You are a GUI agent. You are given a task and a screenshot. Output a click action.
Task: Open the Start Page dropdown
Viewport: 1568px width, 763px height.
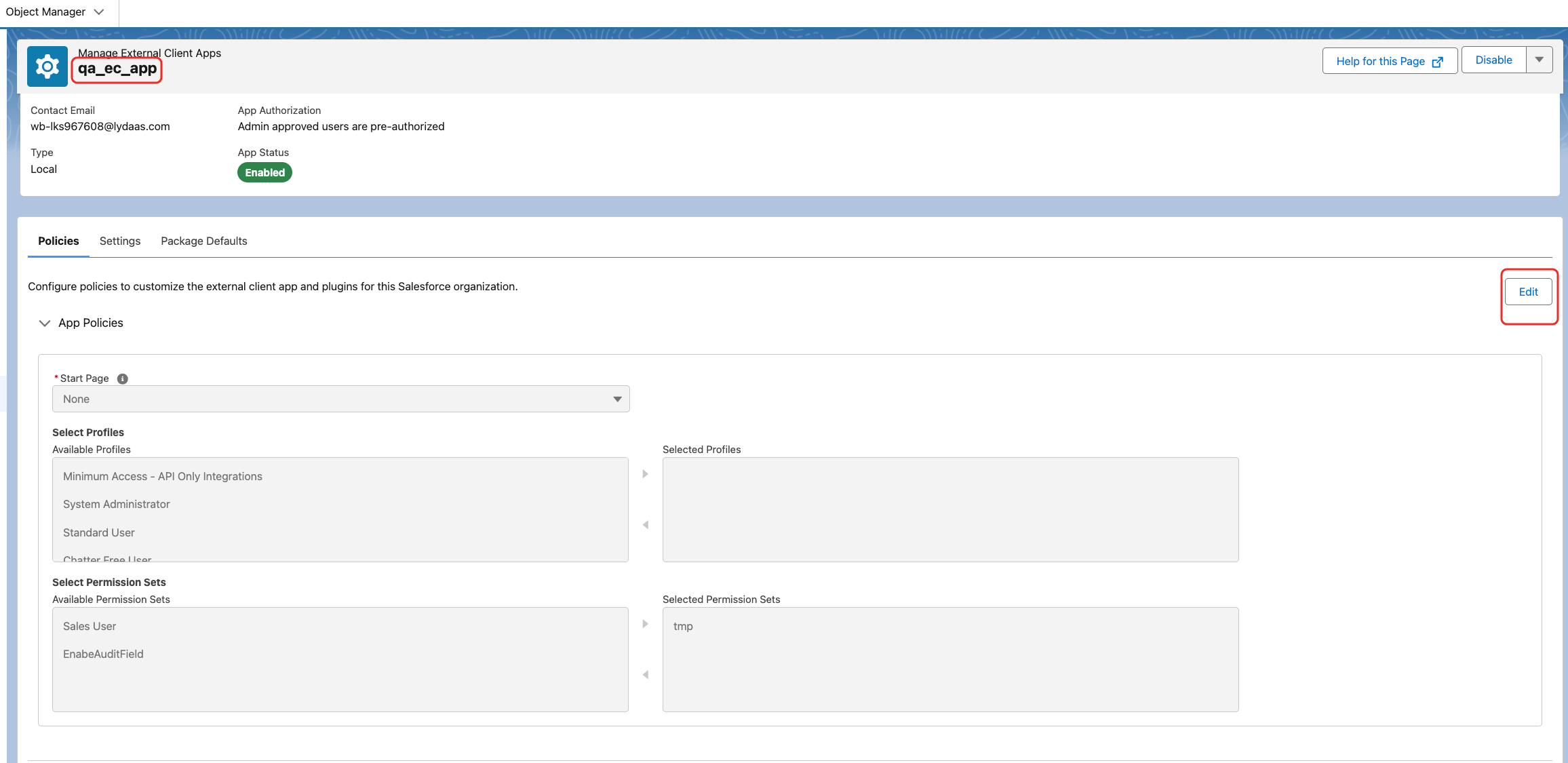pos(340,399)
